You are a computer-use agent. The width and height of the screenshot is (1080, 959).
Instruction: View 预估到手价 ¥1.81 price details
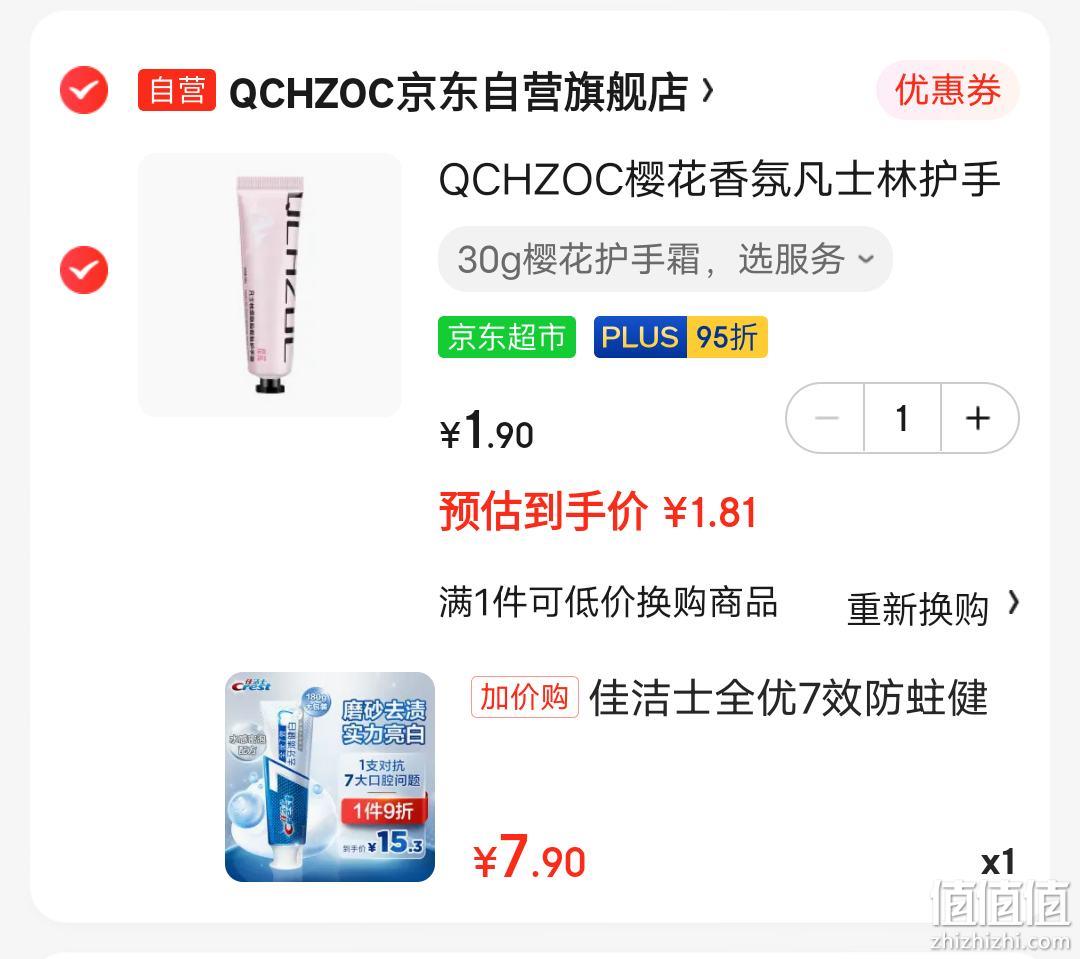point(598,512)
